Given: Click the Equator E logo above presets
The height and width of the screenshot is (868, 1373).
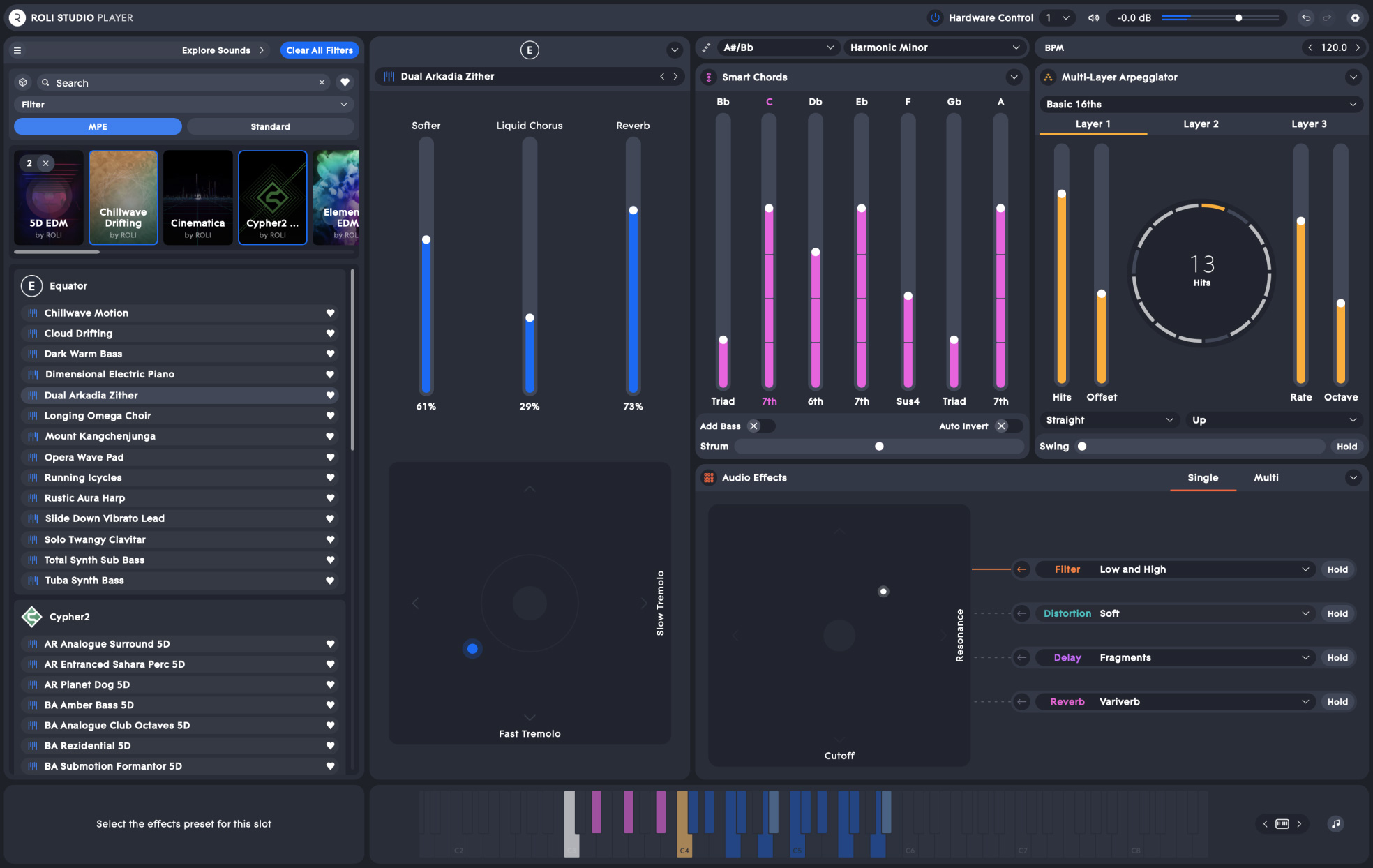Looking at the screenshot, I should point(530,50).
